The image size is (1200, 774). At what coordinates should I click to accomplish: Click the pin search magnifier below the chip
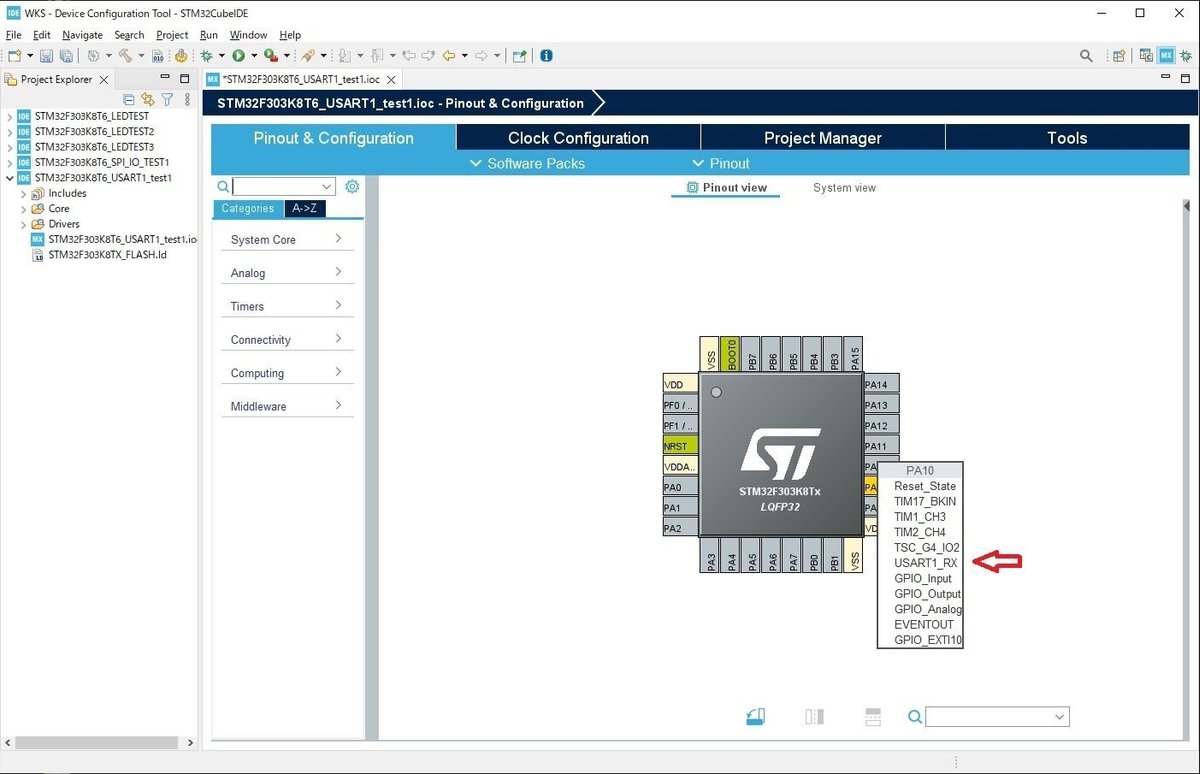pos(915,716)
